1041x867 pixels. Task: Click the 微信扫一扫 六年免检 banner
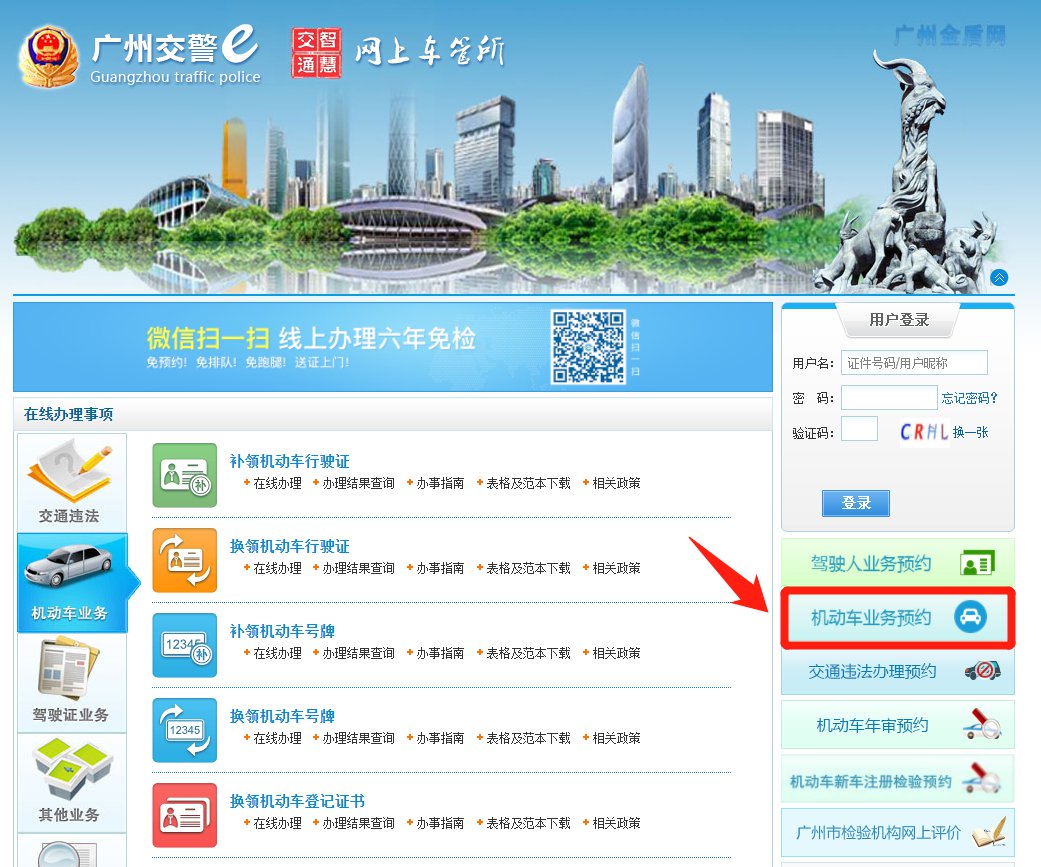(393, 347)
